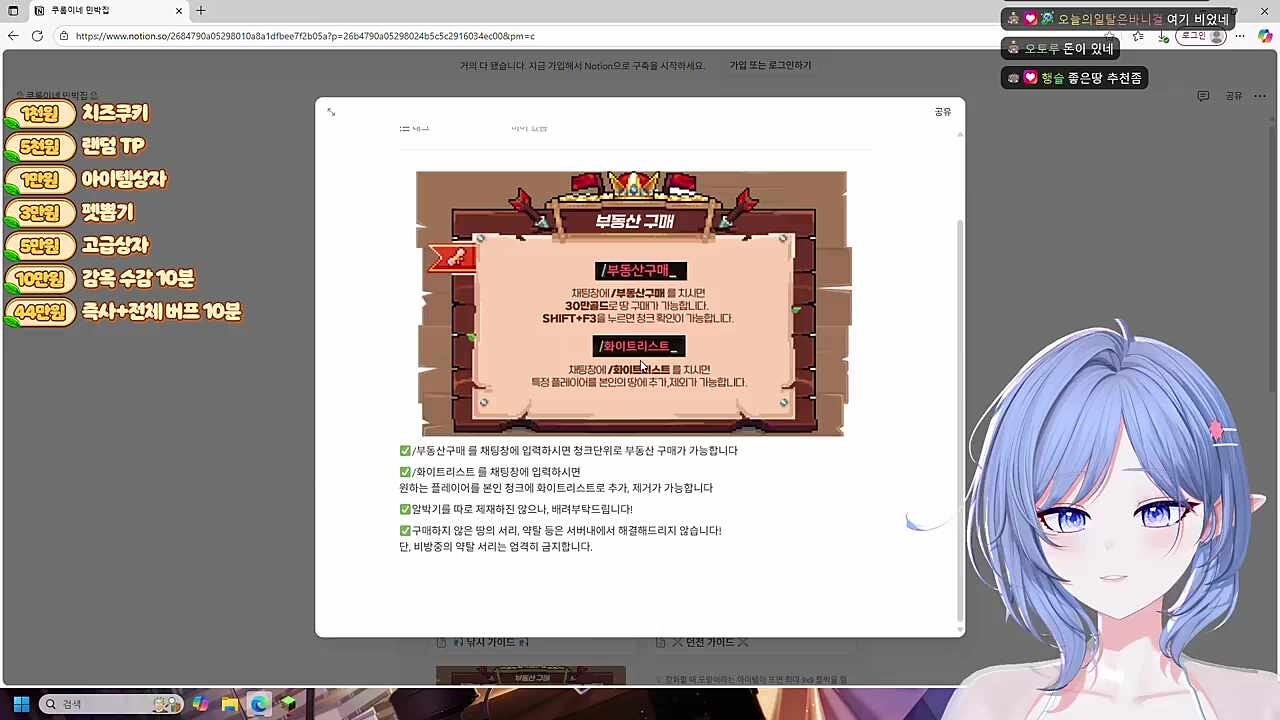This screenshot has width=1280, height=720.
Task: Click the 5천원 랜덤 TP overlay item
Action: pyautogui.click(x=75, y=147)
